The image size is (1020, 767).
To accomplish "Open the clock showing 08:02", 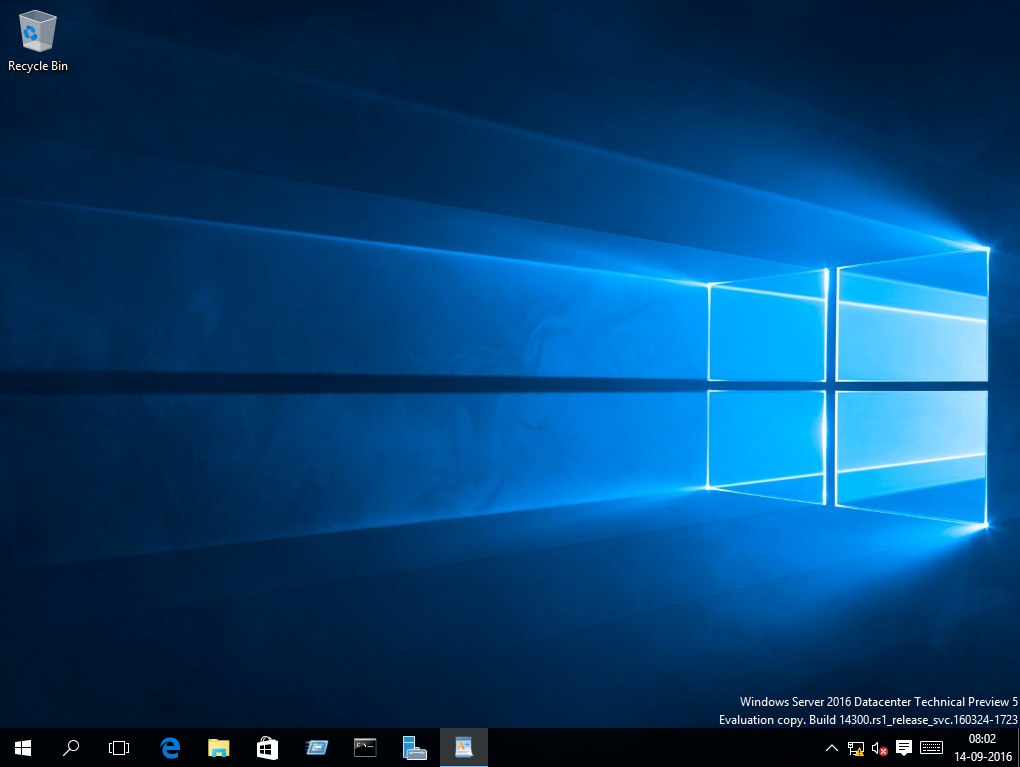I will pyautogui.click(x=982, y=748).
